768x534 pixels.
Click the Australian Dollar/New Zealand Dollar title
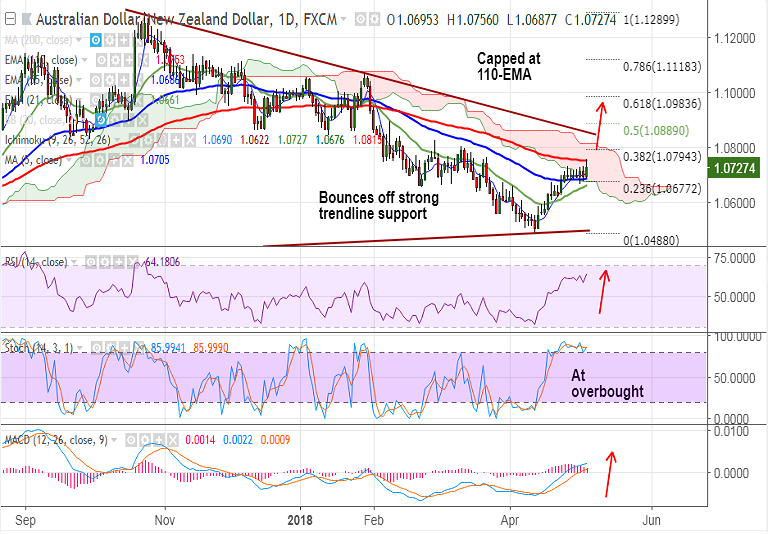pos(152,20)
